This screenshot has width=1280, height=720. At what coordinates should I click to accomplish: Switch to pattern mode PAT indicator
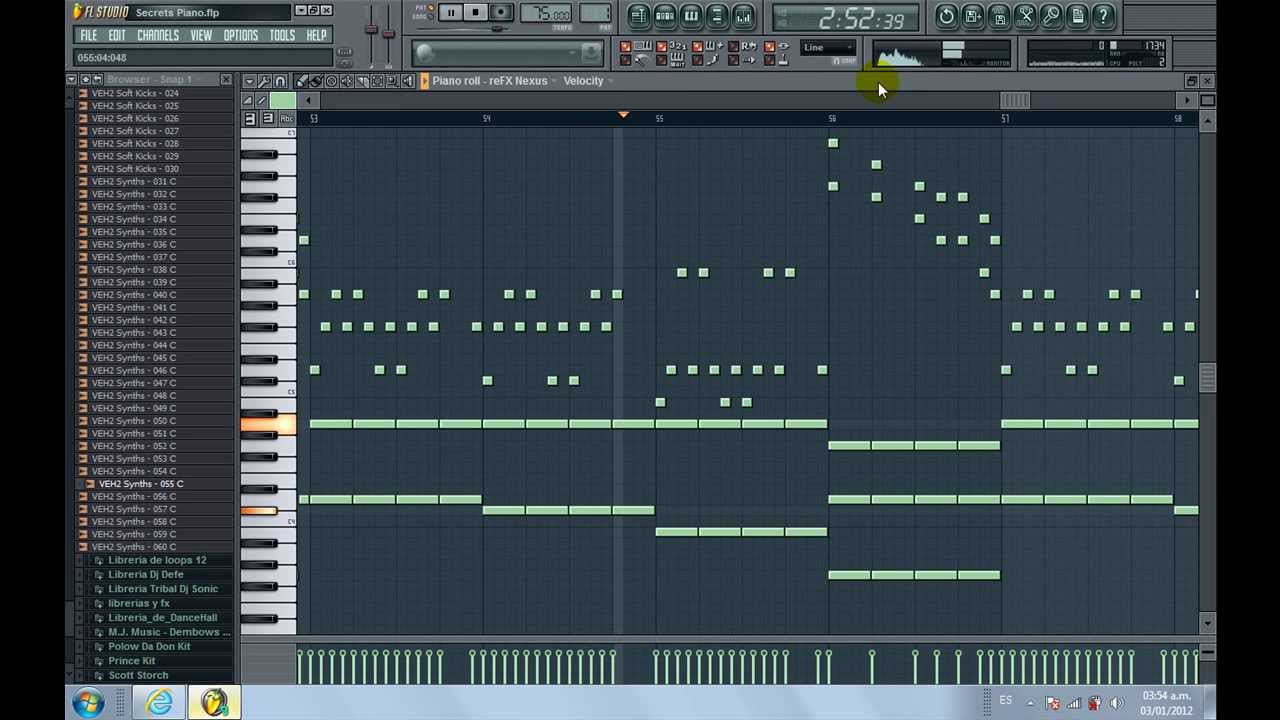pos(425,7)
